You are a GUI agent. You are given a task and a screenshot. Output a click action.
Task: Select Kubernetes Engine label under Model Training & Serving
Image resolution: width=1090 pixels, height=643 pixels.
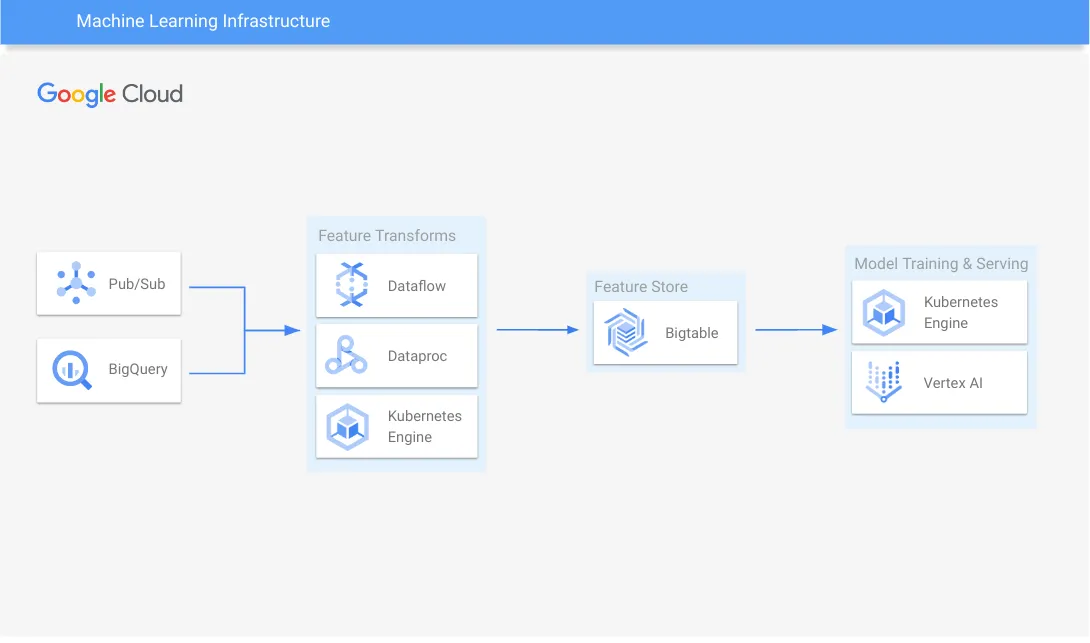pos(961,312)
